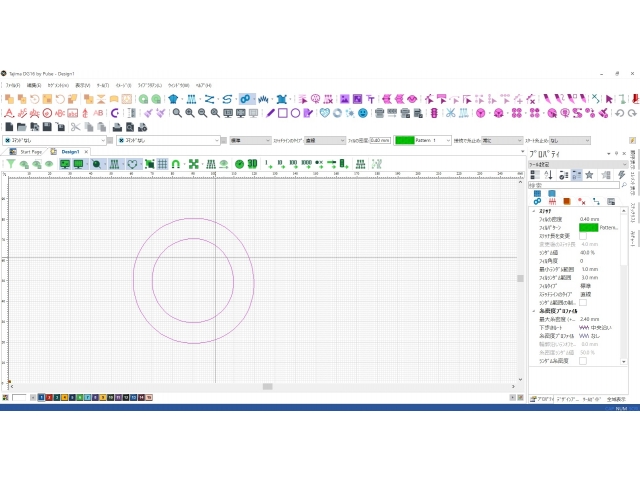Select the rectangle shape tool
This screenshot has height=480, width=640.
pos(282,113)
